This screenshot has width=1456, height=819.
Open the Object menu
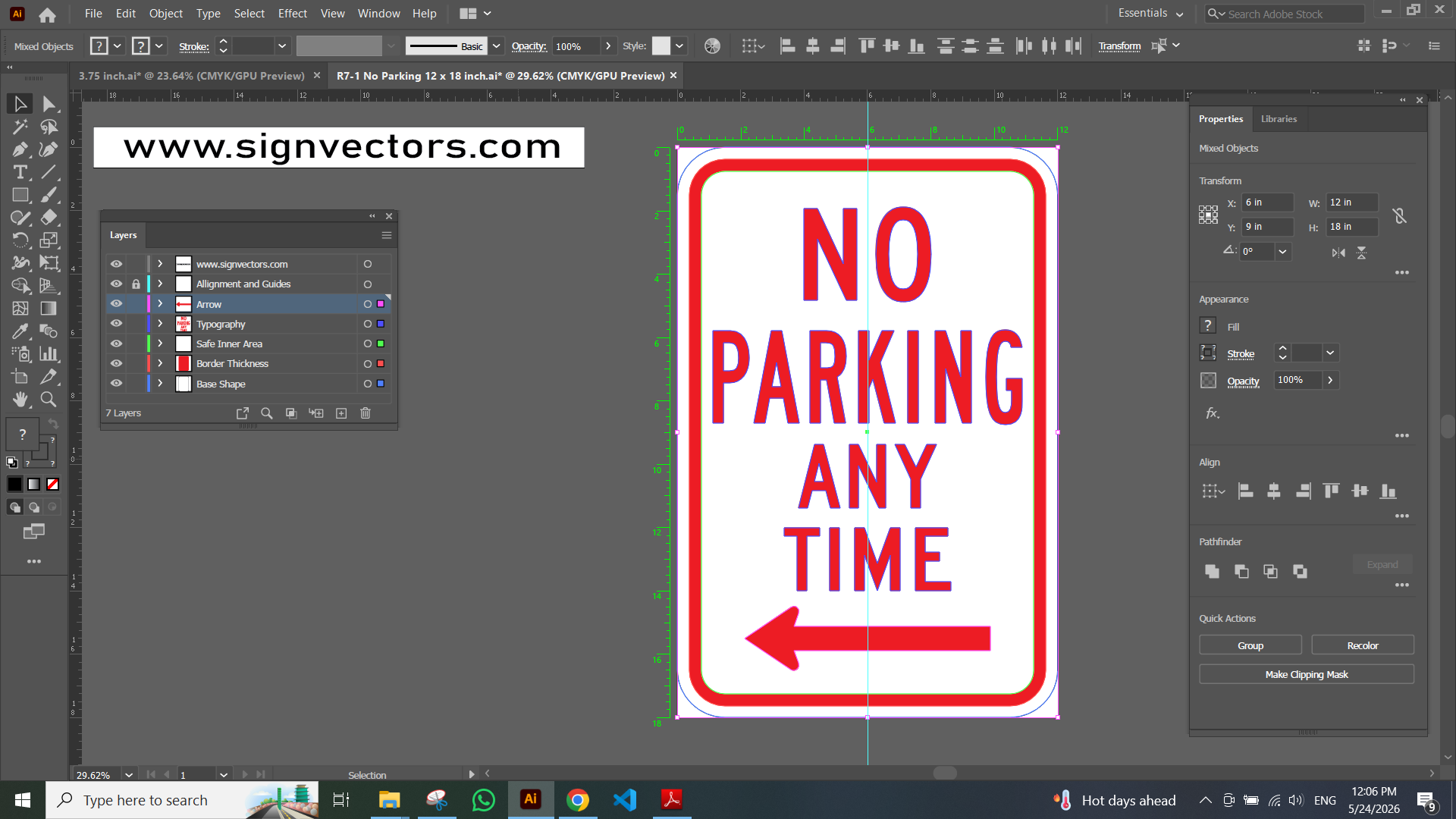(x=165, y=14)
